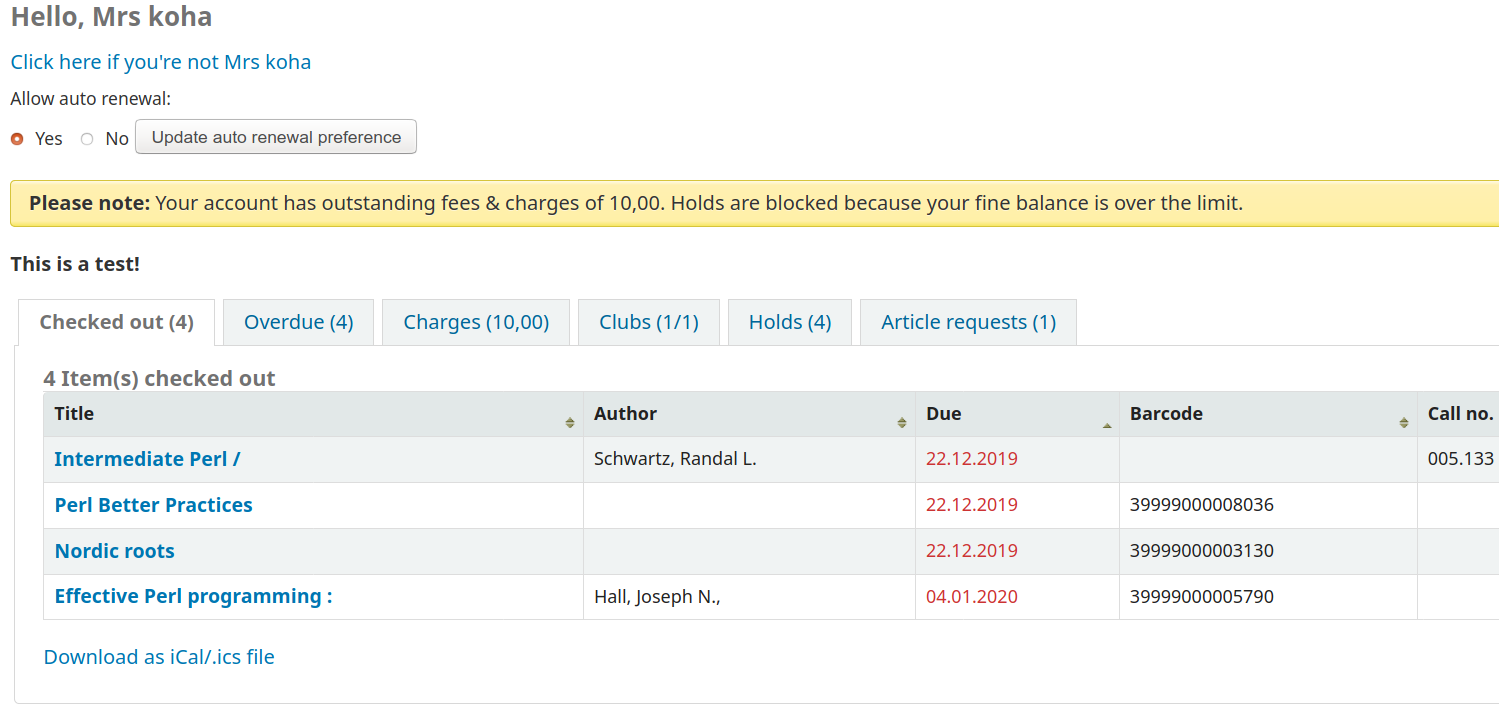Select Yes for auto renewal
Image resolution: width=1499 pixels, height=716 pixels.
[x=17, y=139]
